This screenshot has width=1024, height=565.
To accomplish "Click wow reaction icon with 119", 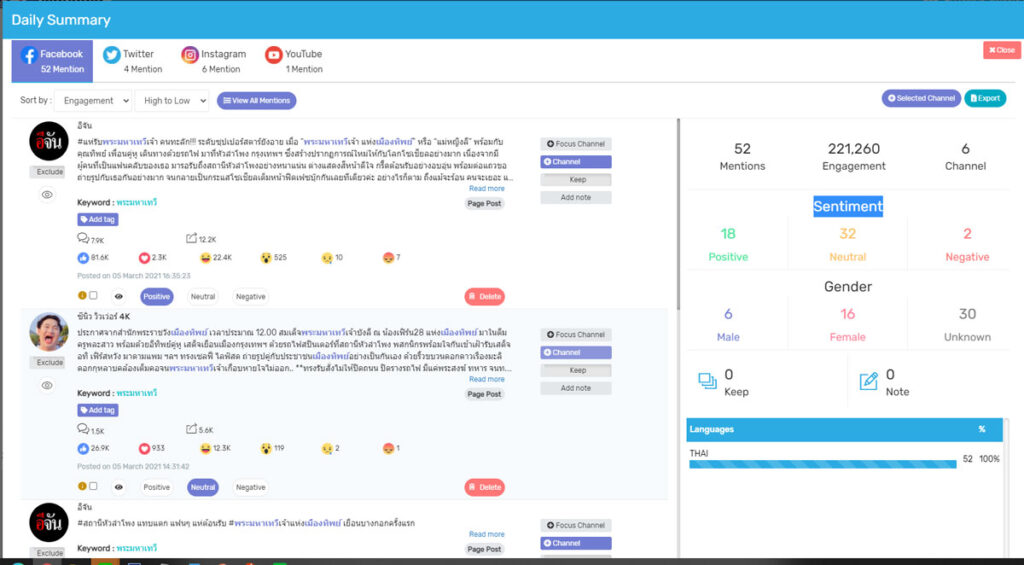I will coord(266,449).
